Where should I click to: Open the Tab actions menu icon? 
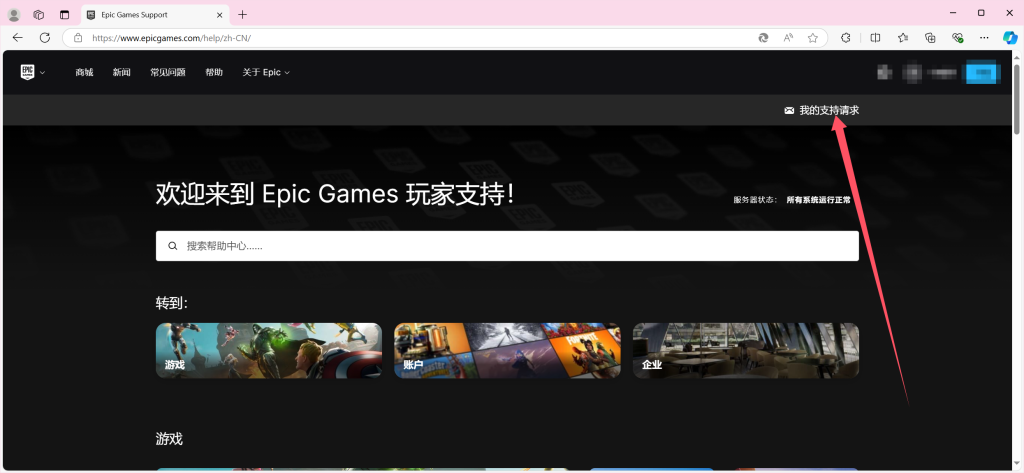(x=64, y=14)
